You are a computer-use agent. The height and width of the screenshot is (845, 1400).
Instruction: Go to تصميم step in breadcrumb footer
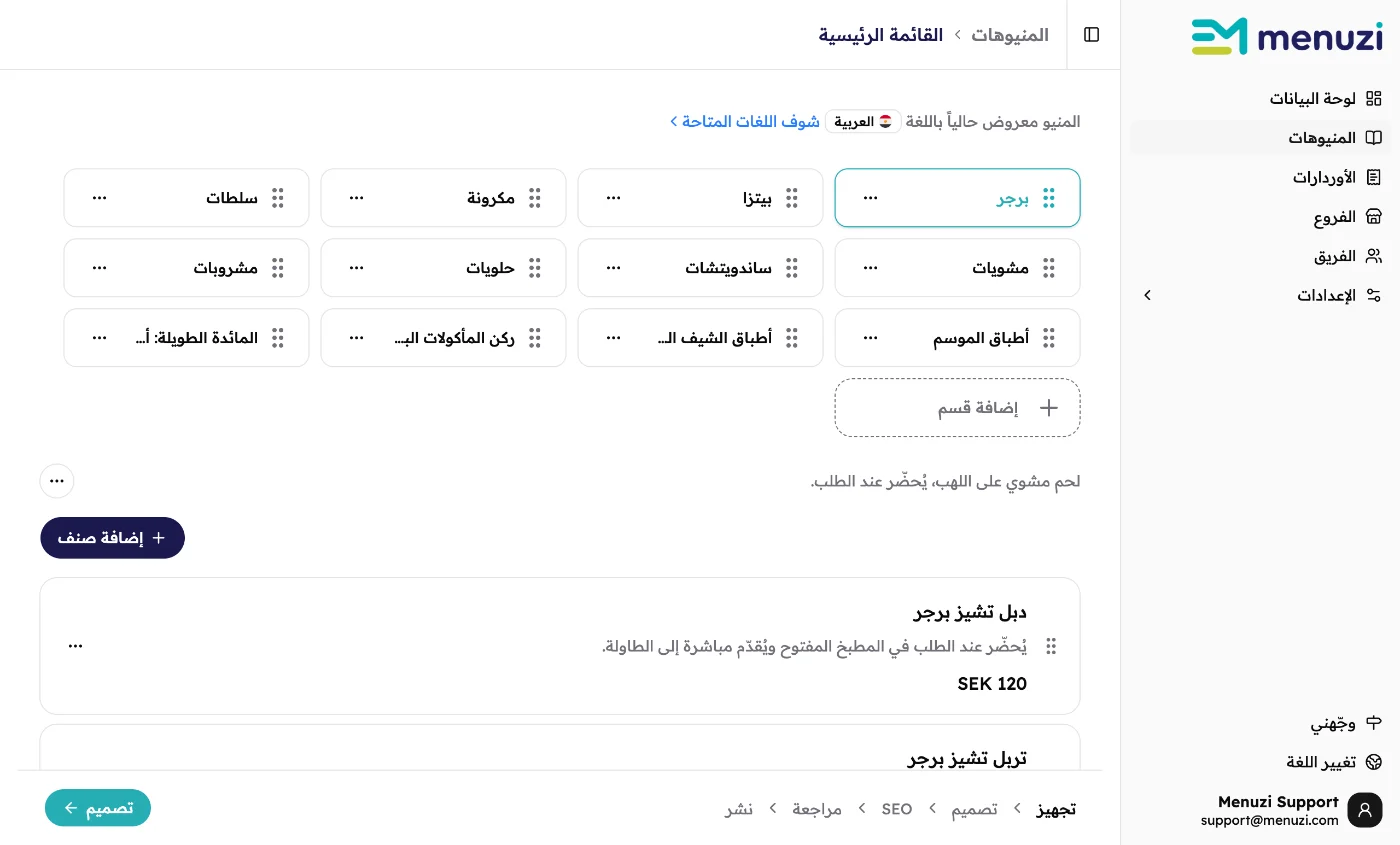point(974,809)
